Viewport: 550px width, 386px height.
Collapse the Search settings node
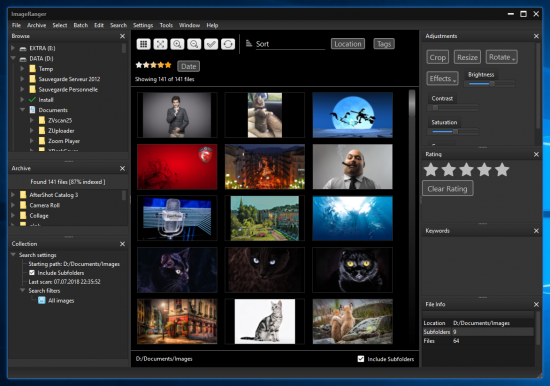(13, 254)
